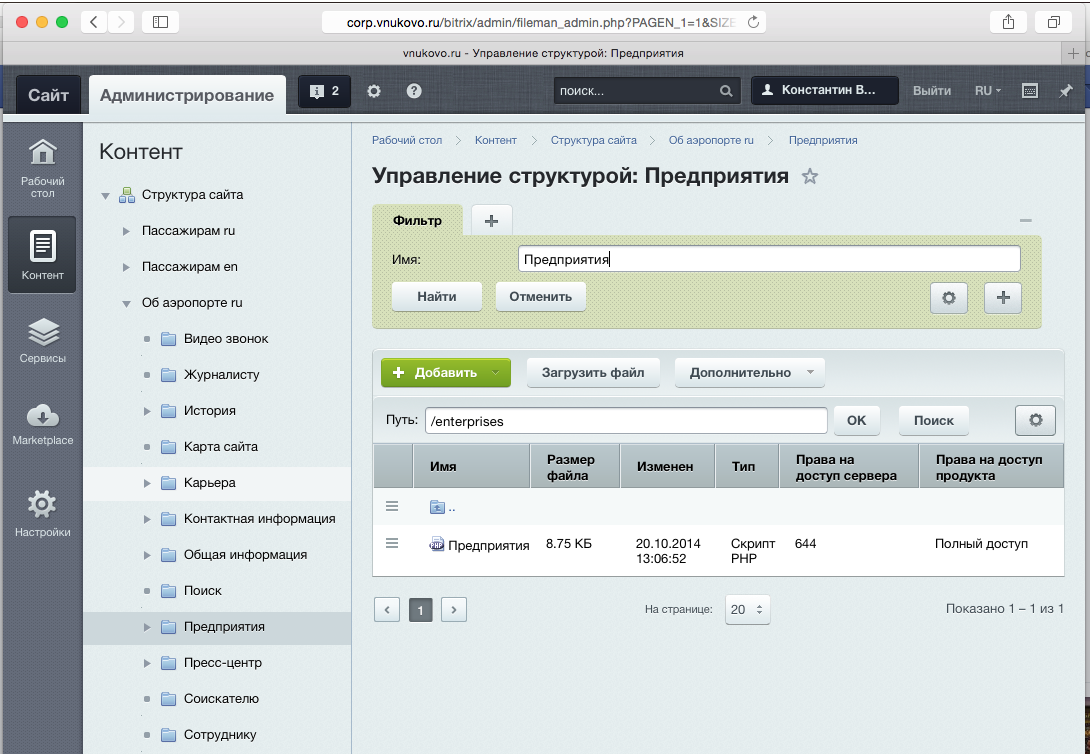Open the Контент sidebar section
1090x754 pixels.
tap(42, 255)
